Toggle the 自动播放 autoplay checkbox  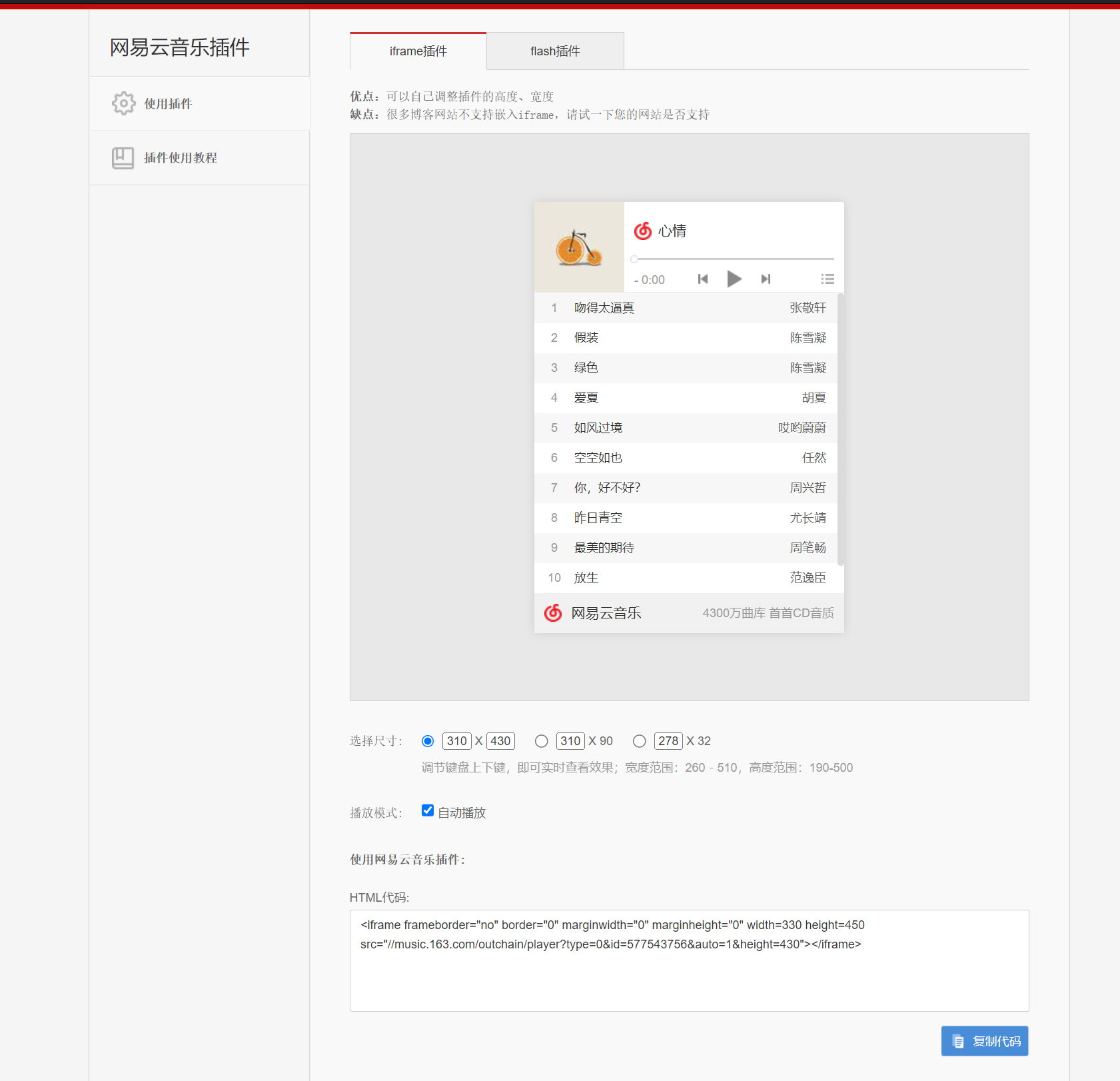(428, 810)
